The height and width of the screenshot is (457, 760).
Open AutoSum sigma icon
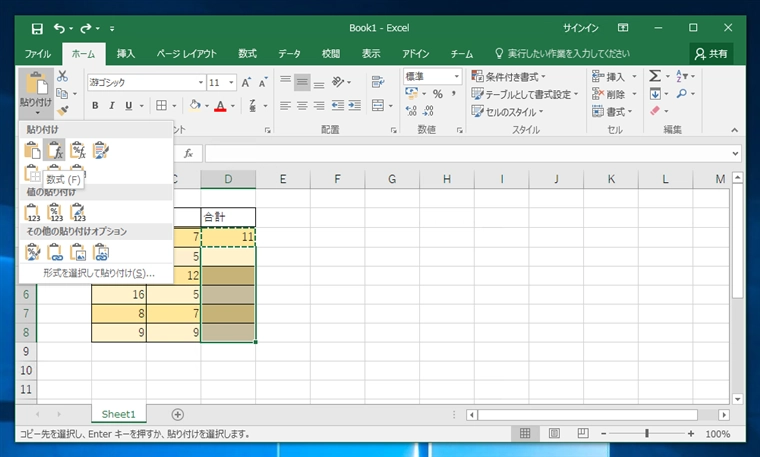tap(655, 76)
